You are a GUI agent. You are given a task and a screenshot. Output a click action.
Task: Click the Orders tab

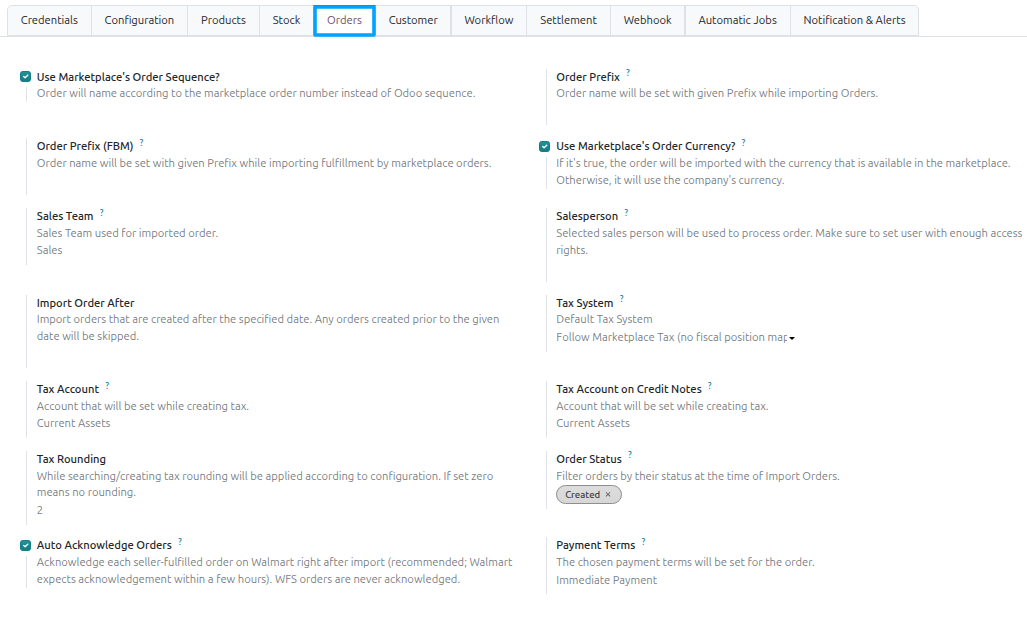(x=345, y=20)
